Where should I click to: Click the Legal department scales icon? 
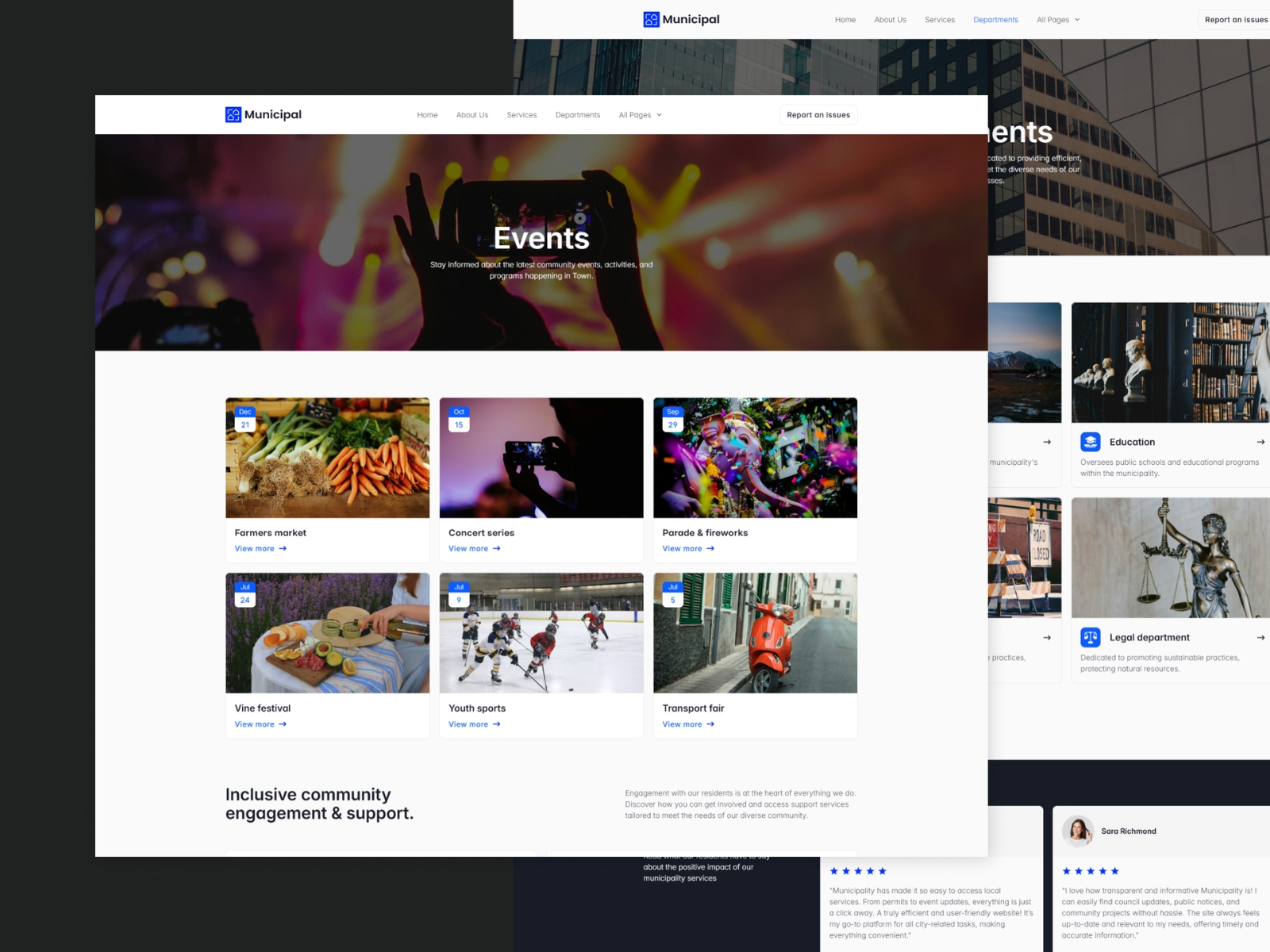click(1091, 637)
